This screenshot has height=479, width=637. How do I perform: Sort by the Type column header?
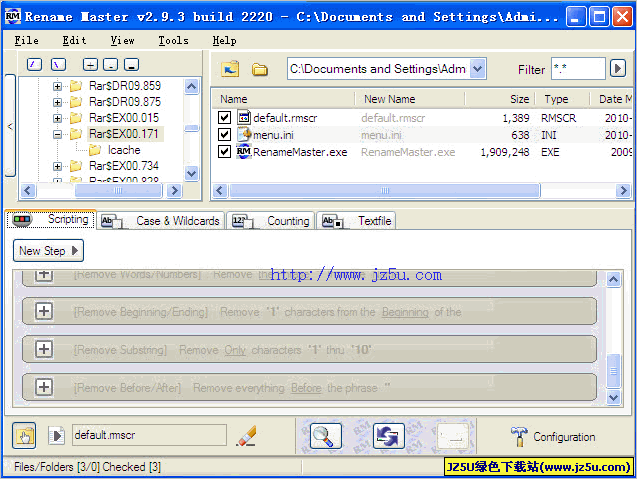(x=562, y=99)
